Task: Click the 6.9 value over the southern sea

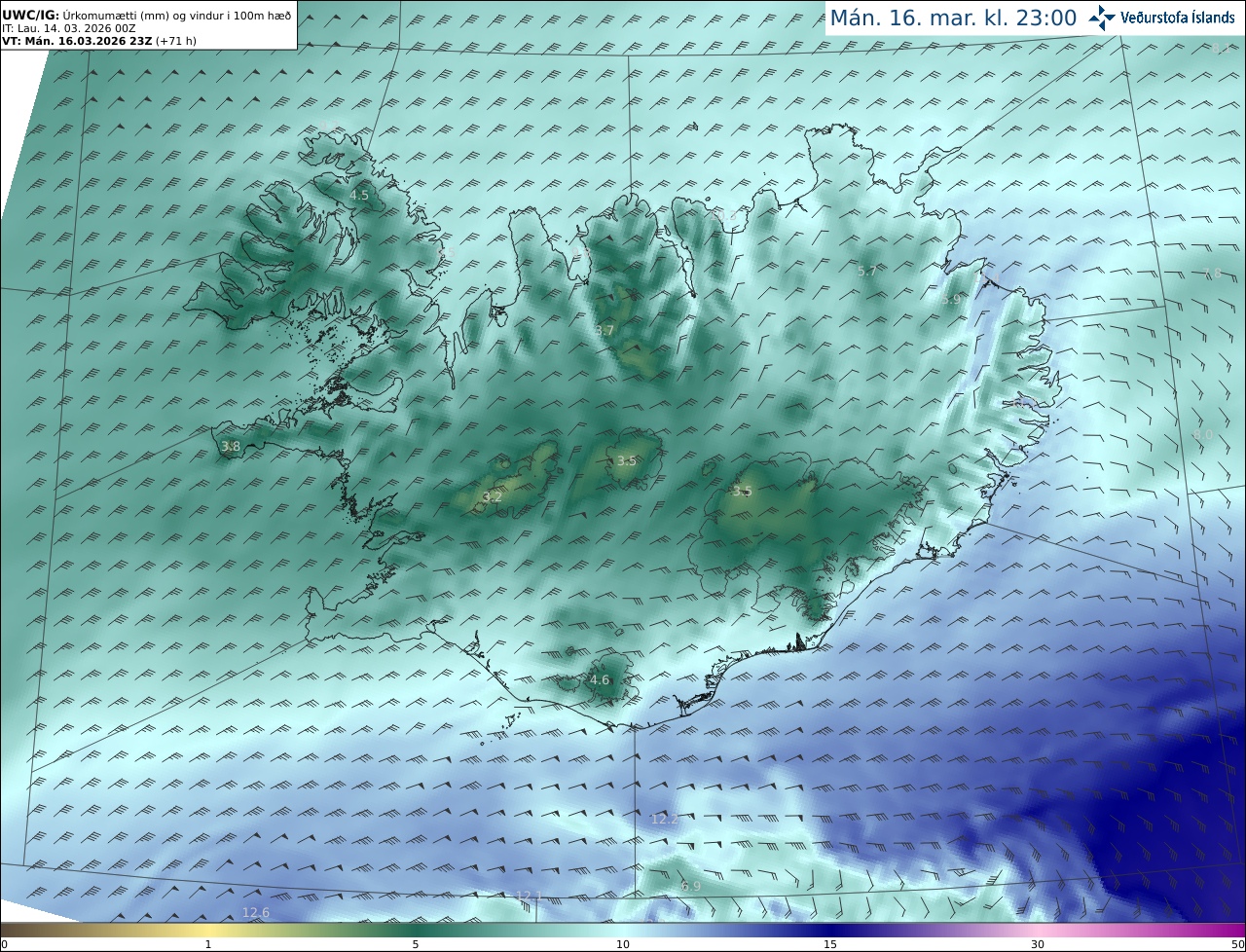Action: (x=690, y=887)
